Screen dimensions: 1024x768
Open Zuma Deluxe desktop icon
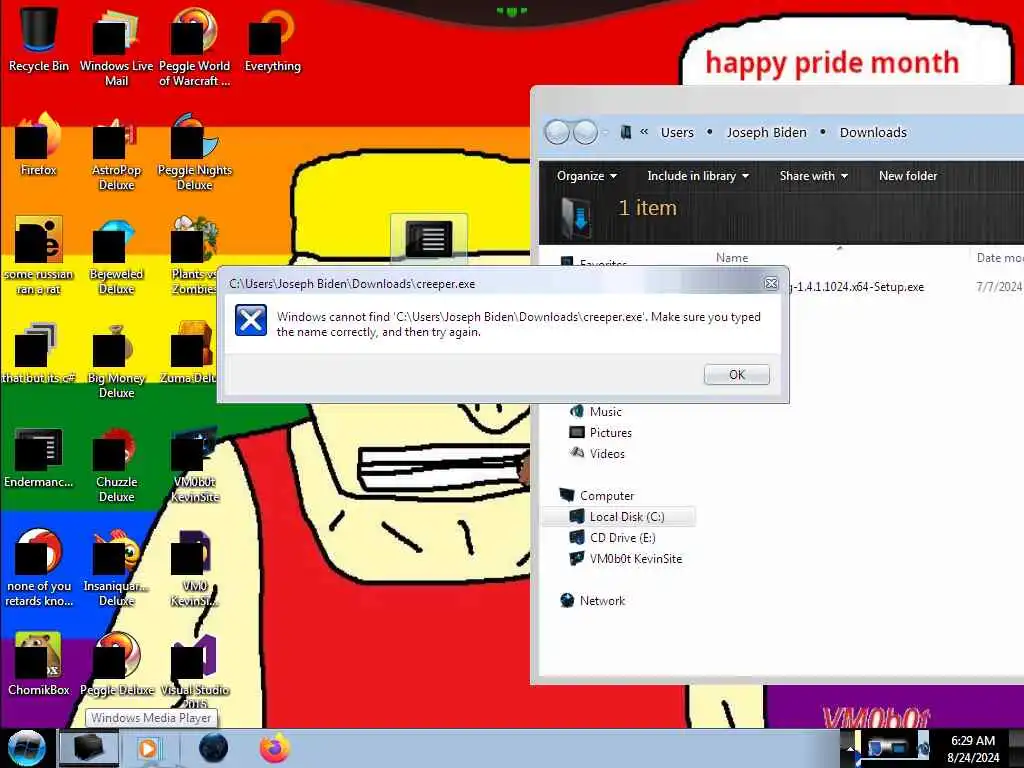pos(192,353)
